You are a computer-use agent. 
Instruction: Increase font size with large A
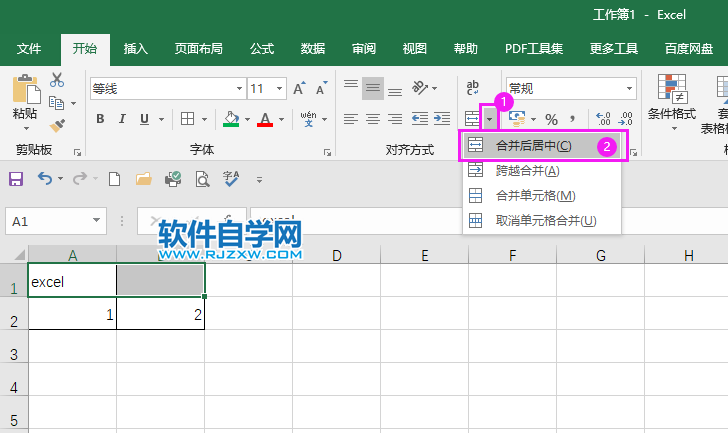point(299,88)
